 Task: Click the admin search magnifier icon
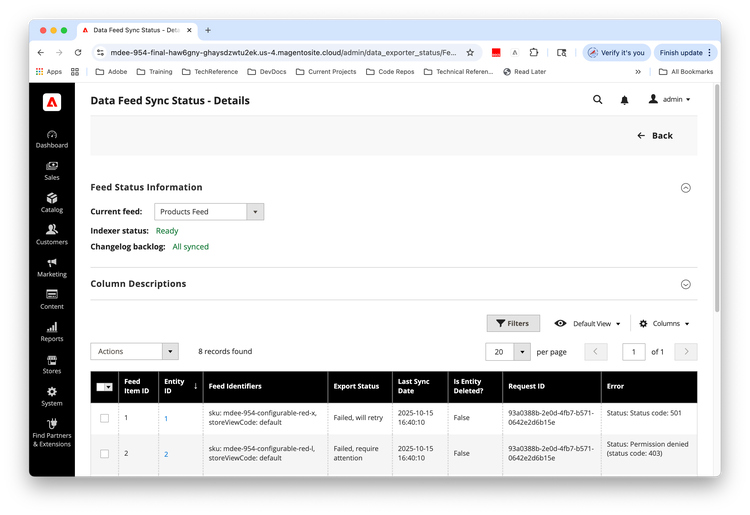pyautogui.click(x=597, y=99)
